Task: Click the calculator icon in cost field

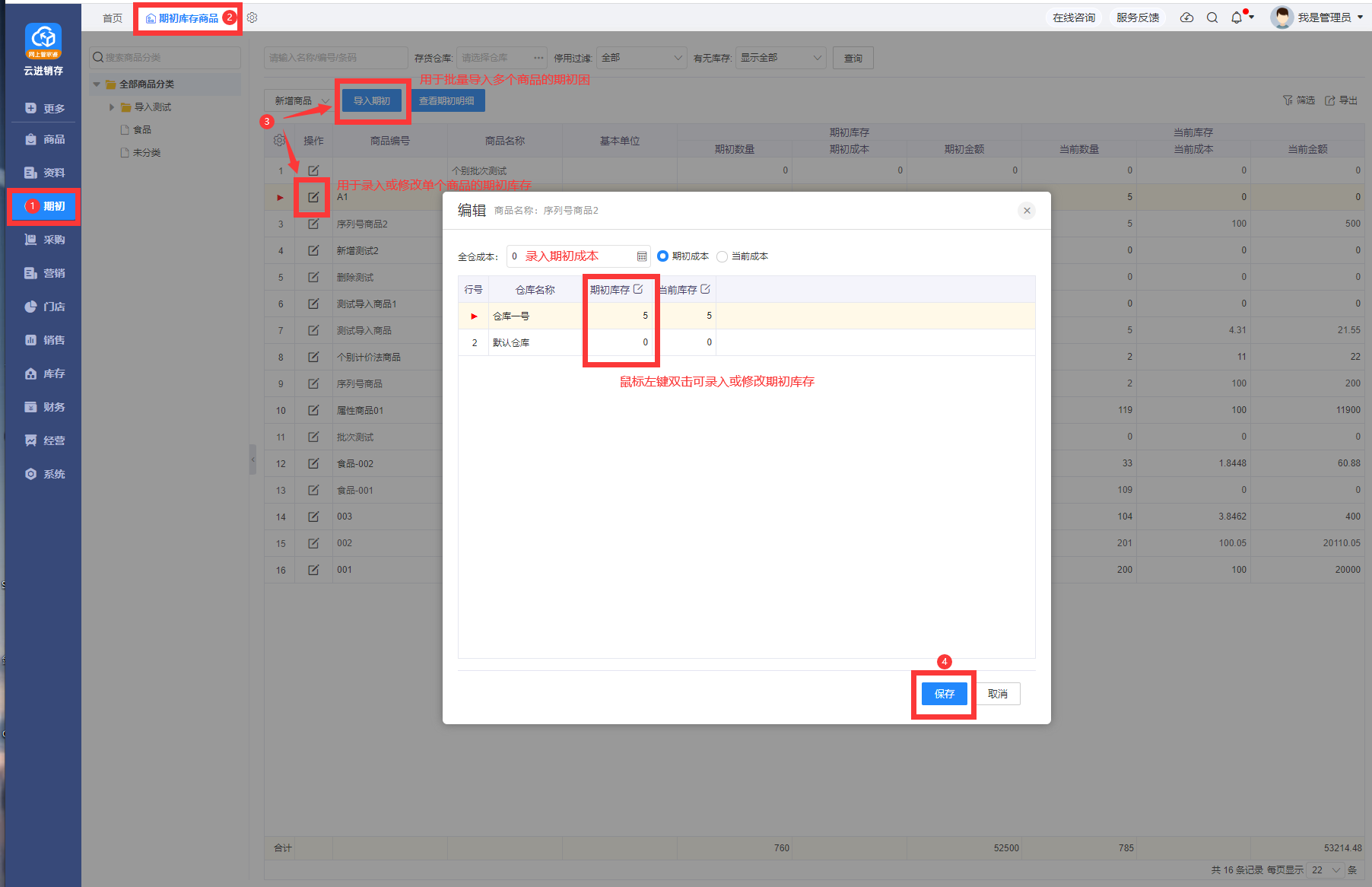Action: coord(642,256)
